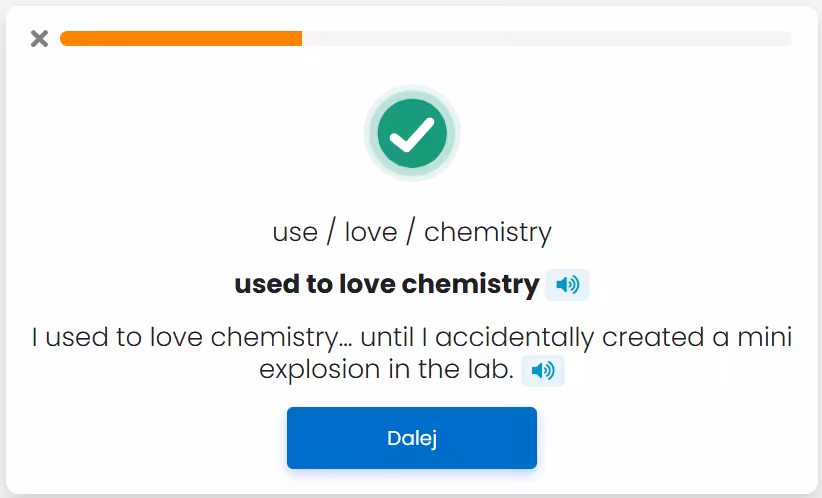
Task: Click the unfilled gray part of progress bar
Action: 546,38
